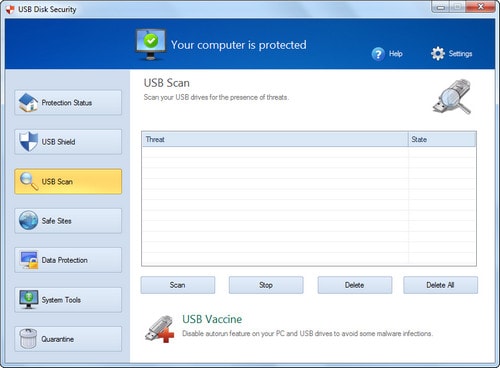Start scanning with the Scan button
The width and height of the screenshot is (500, 368).
coord(178,285)
